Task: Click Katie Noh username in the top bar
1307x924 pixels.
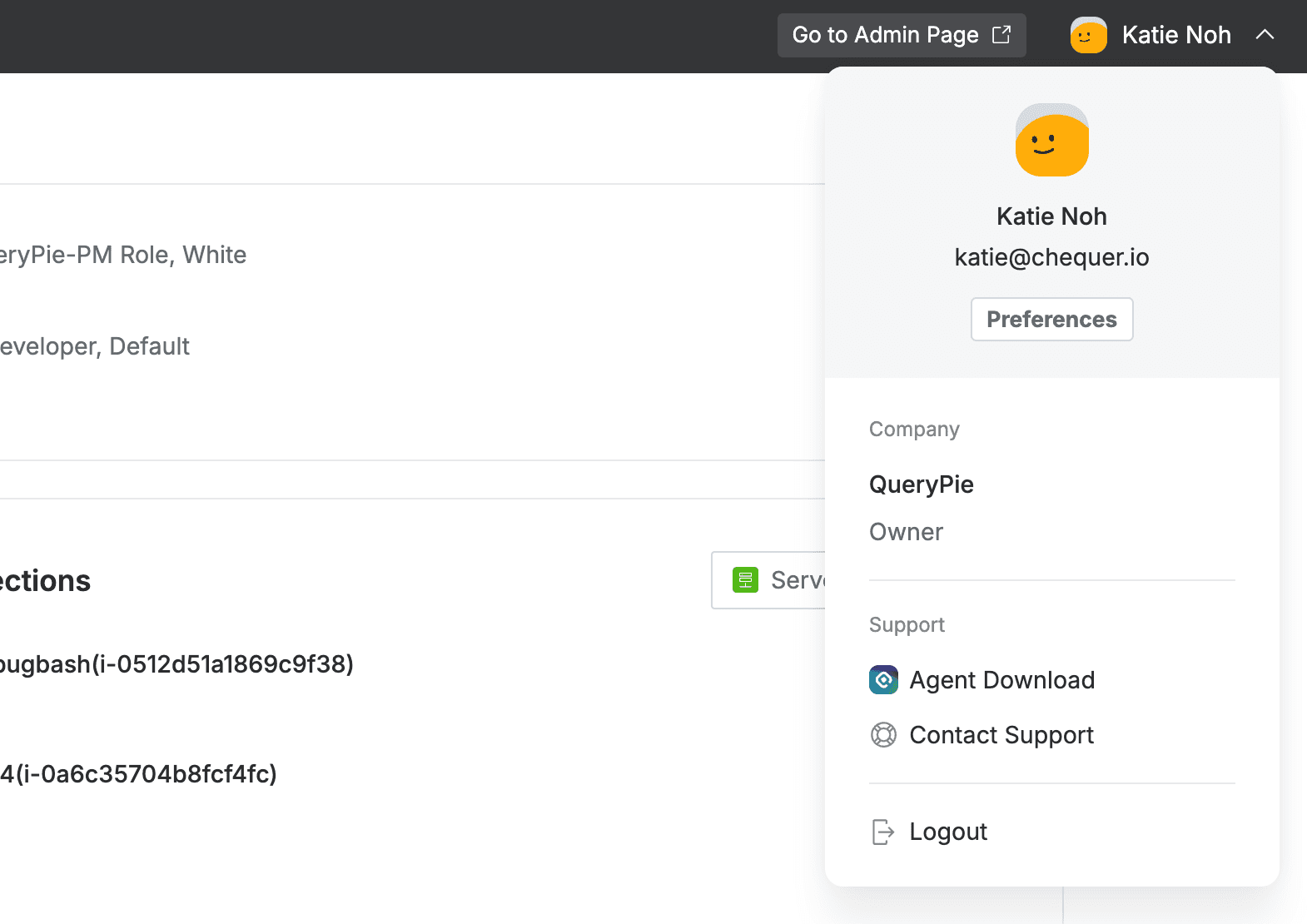Action: pos(1175,35)
